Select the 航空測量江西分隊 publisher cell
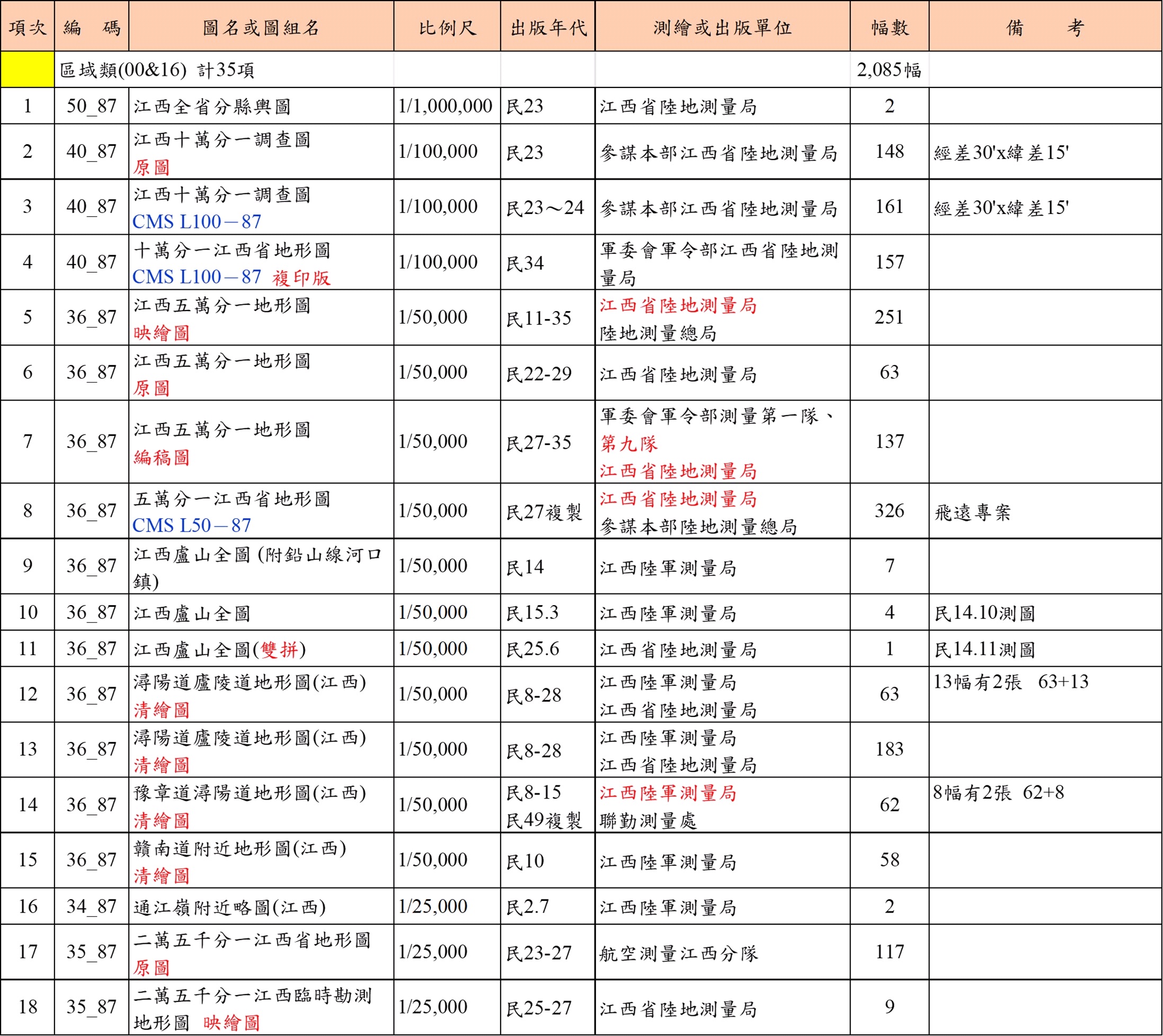The height and width of the screenshot is (1036, 1163). tap(679, 953)
